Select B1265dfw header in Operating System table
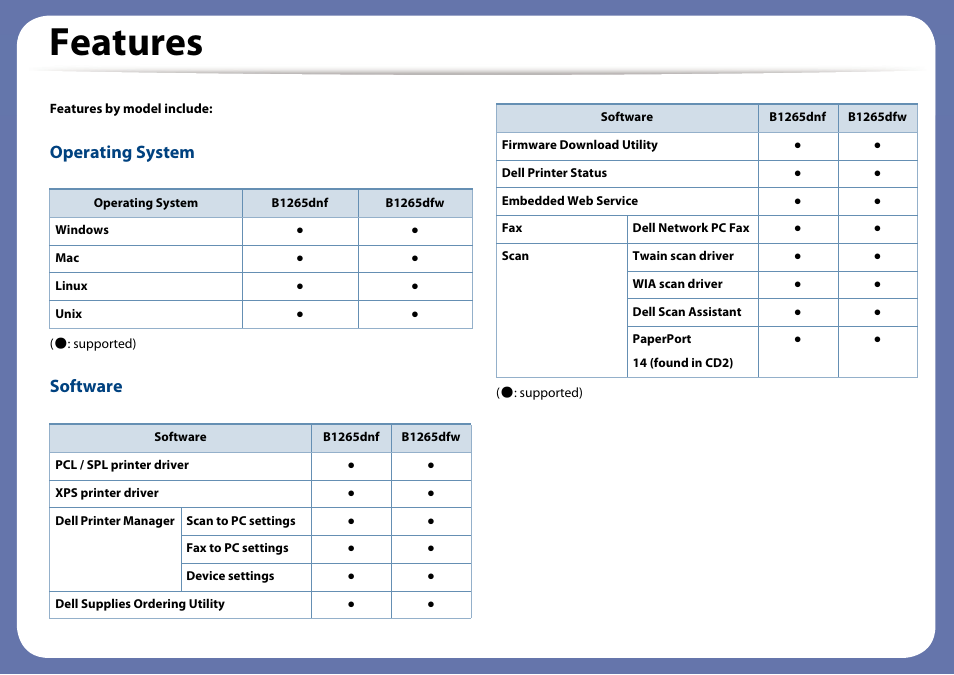 (x=414, y=203)
